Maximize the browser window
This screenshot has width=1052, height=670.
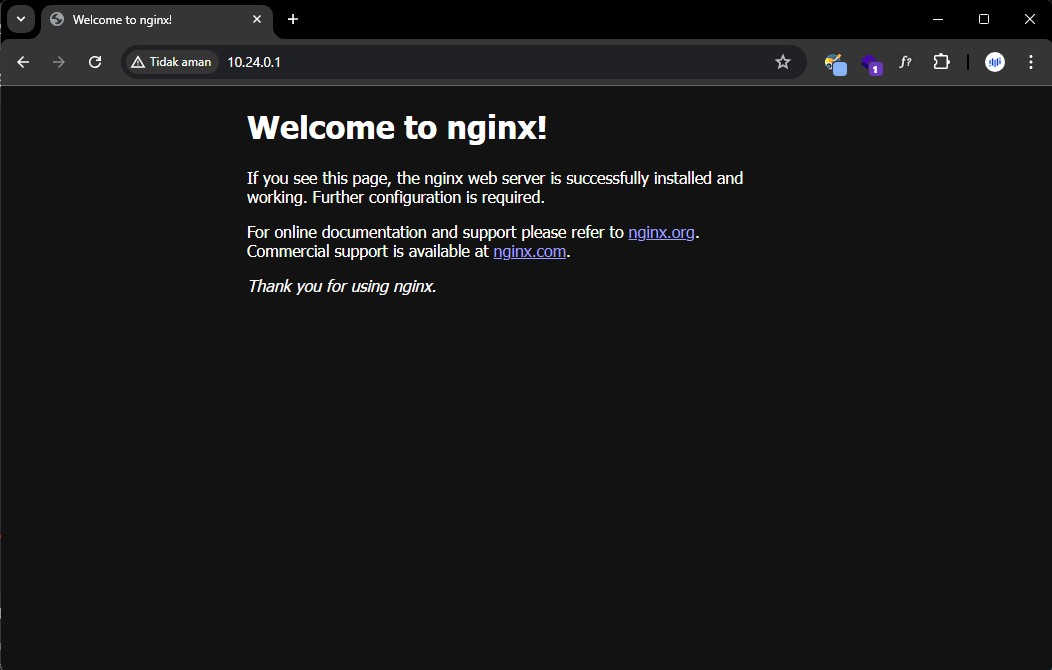click(x=984, y=19)
